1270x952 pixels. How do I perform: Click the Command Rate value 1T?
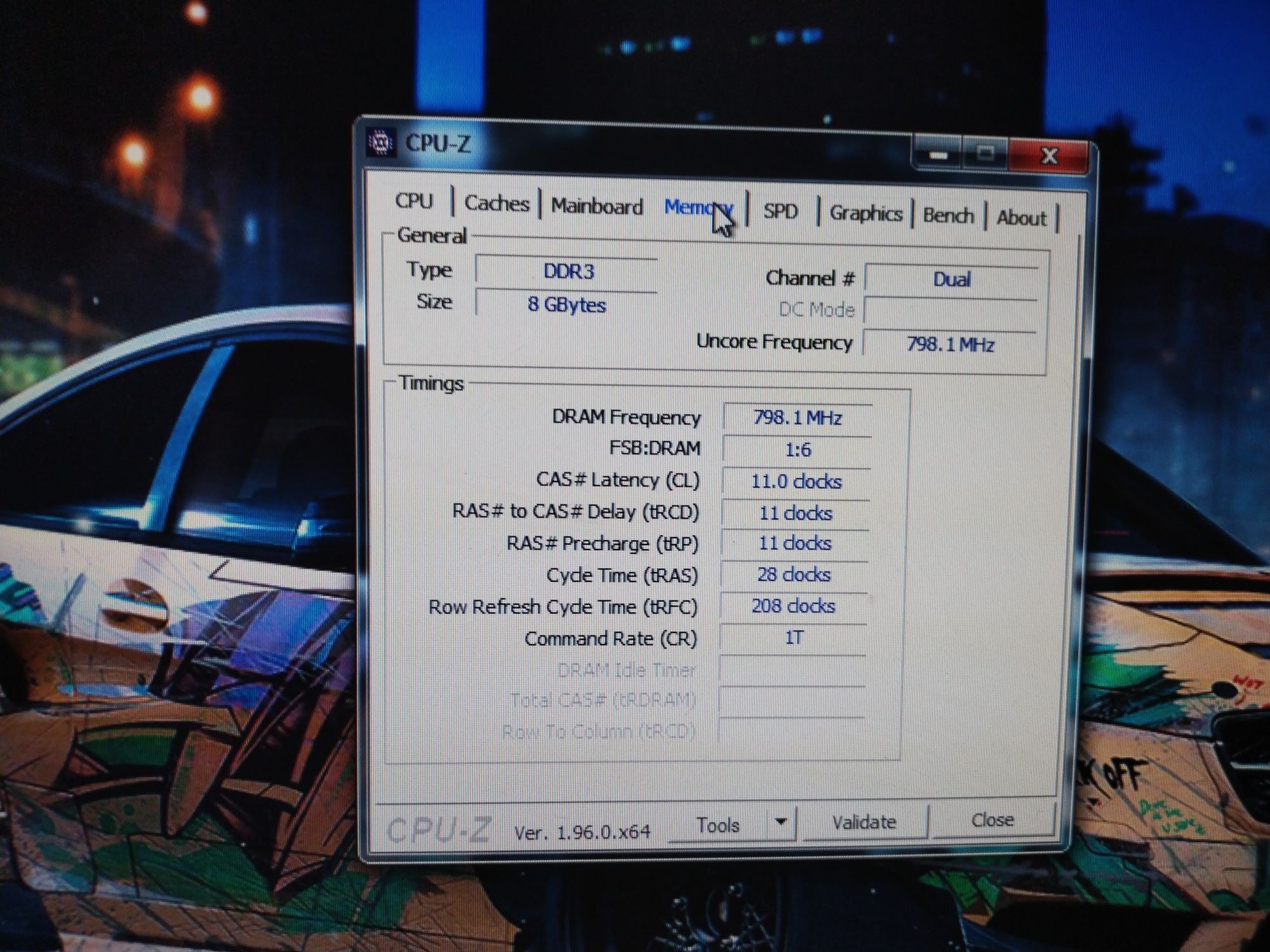click(x=794, y=637)
